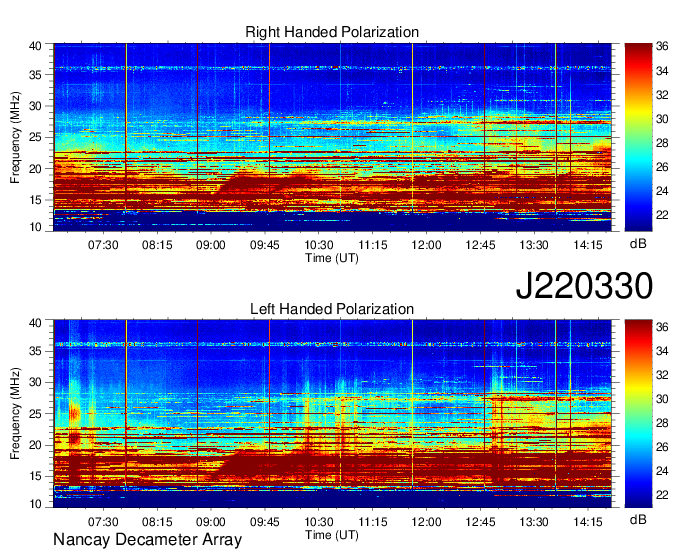
Task: Click the "07:30" time tick on the Left Handed plot
Action: (103, 522)
